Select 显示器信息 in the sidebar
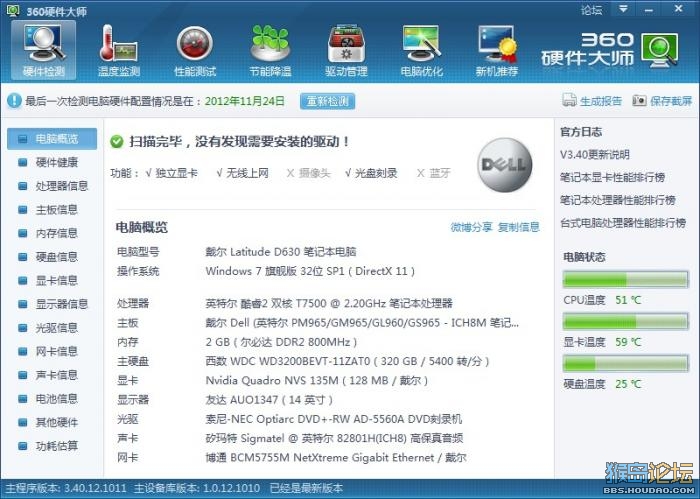 [62, 304]
